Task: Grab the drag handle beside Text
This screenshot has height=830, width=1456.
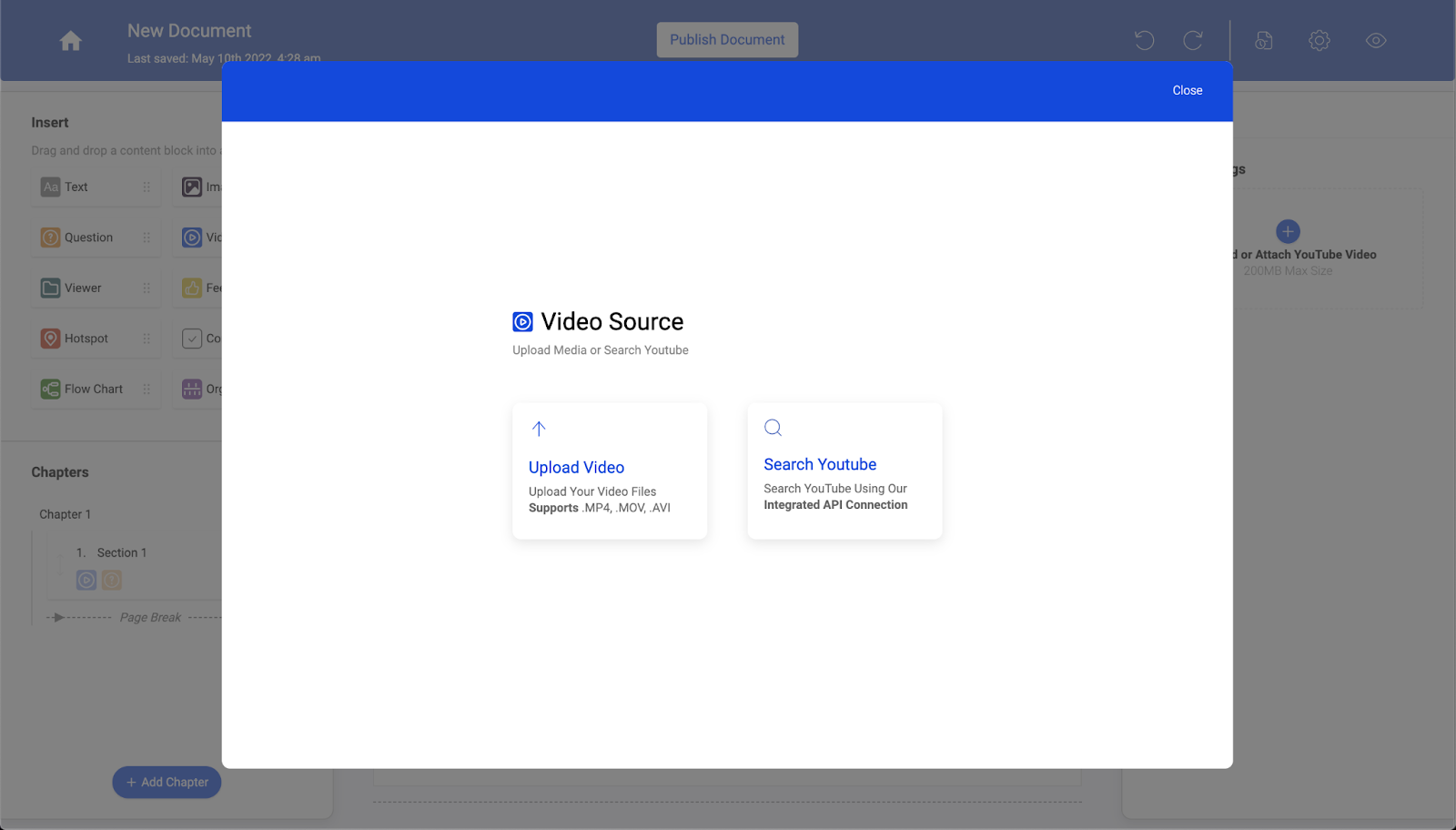Action: coord(147,187)
